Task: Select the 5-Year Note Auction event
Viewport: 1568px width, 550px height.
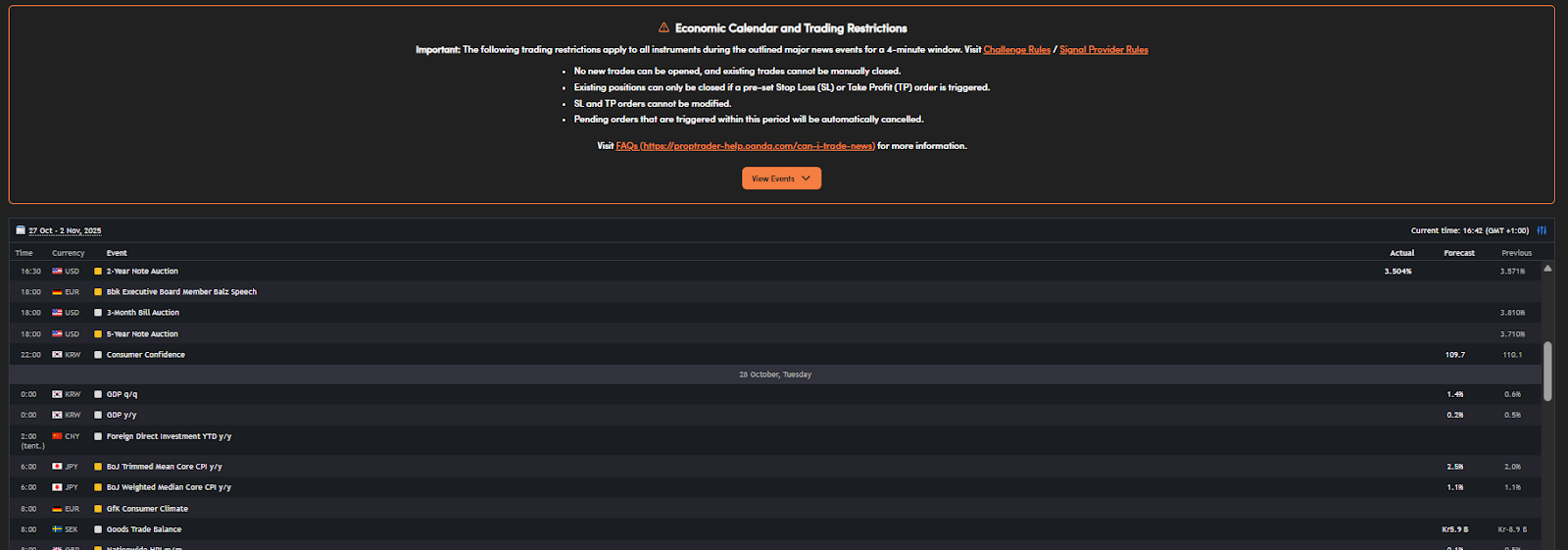Action: click(x=142, y=334)
